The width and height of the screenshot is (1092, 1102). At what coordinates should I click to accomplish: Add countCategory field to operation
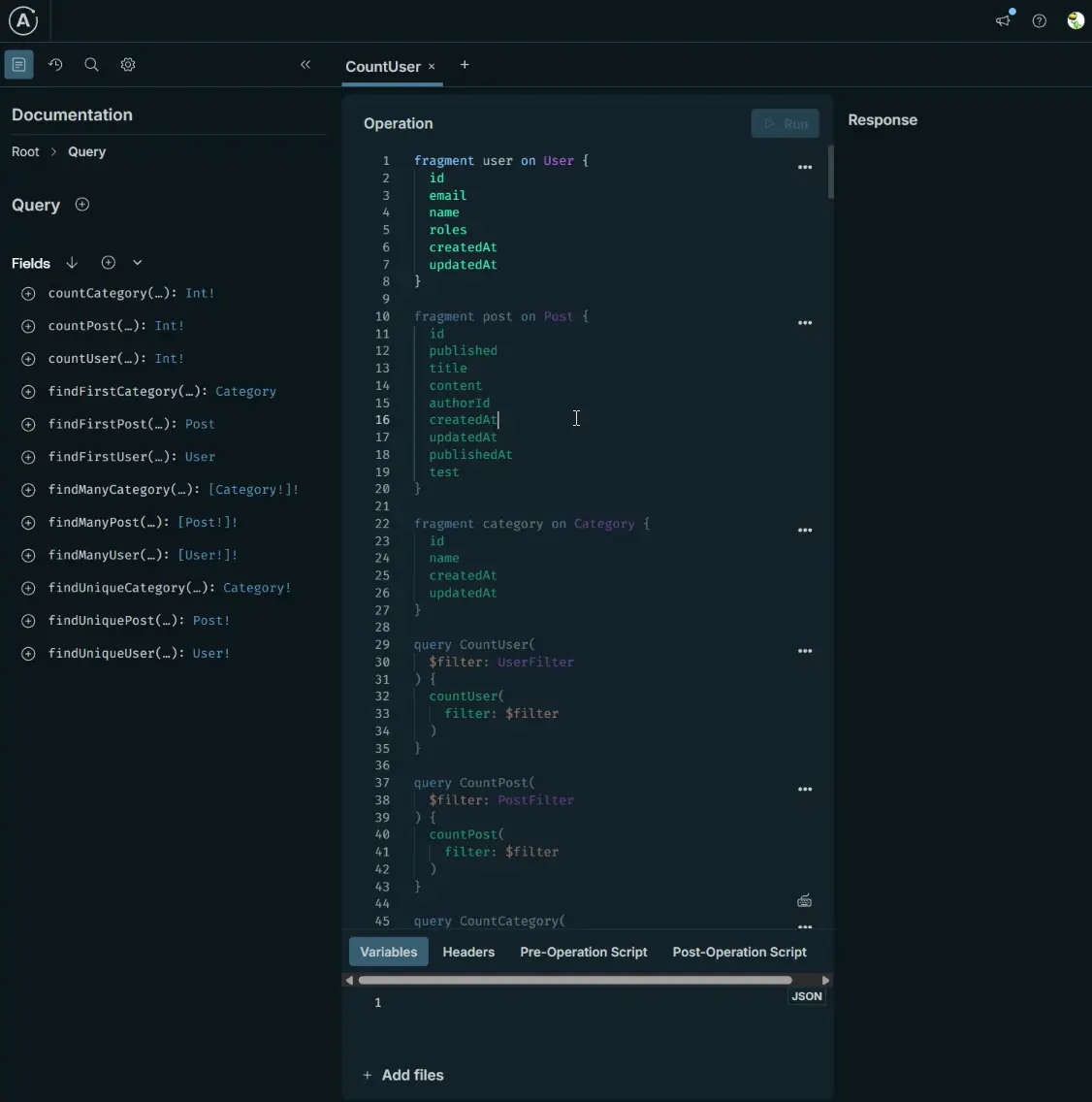[28, 294]
